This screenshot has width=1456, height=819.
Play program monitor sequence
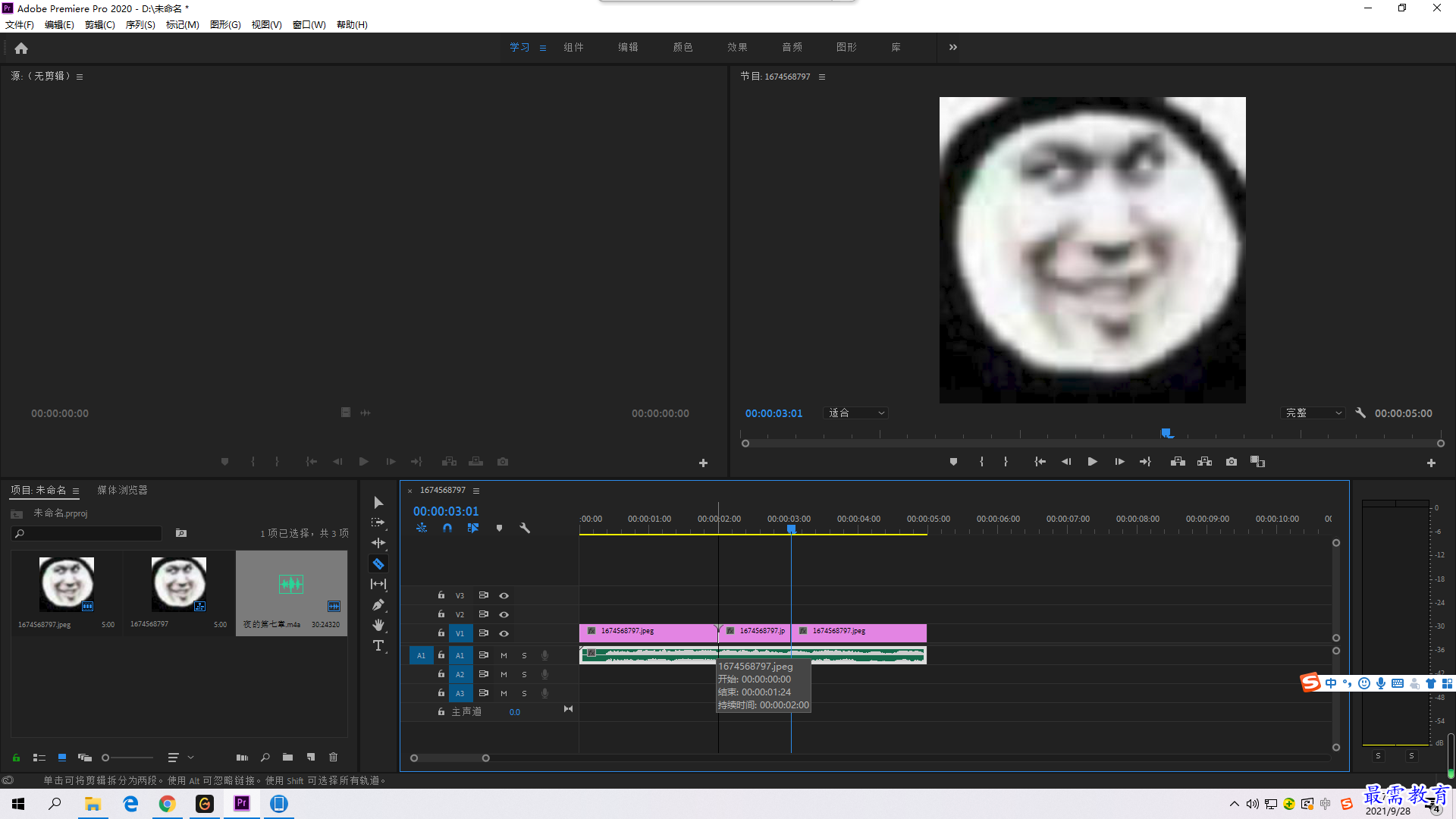[x=1092, y=462]
